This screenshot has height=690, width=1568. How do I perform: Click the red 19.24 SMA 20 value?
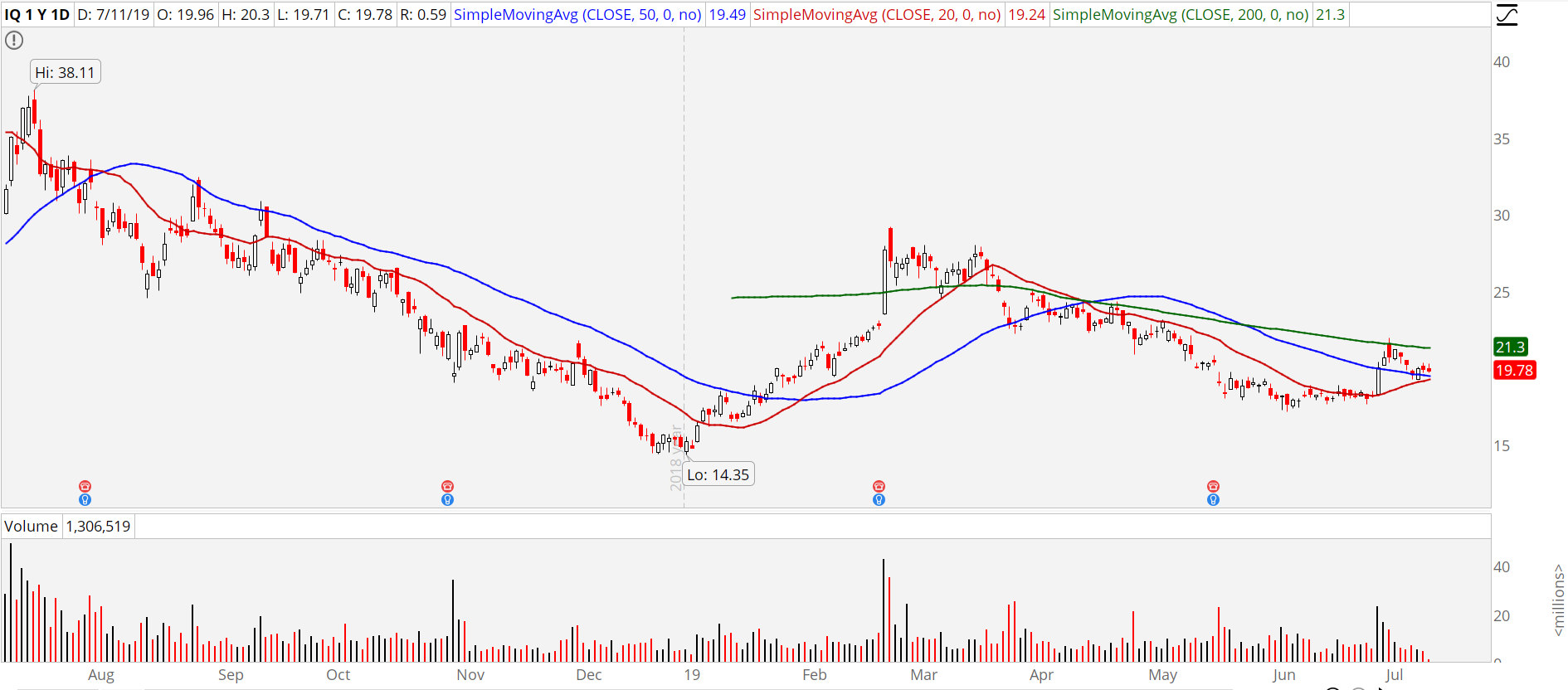1026,15
